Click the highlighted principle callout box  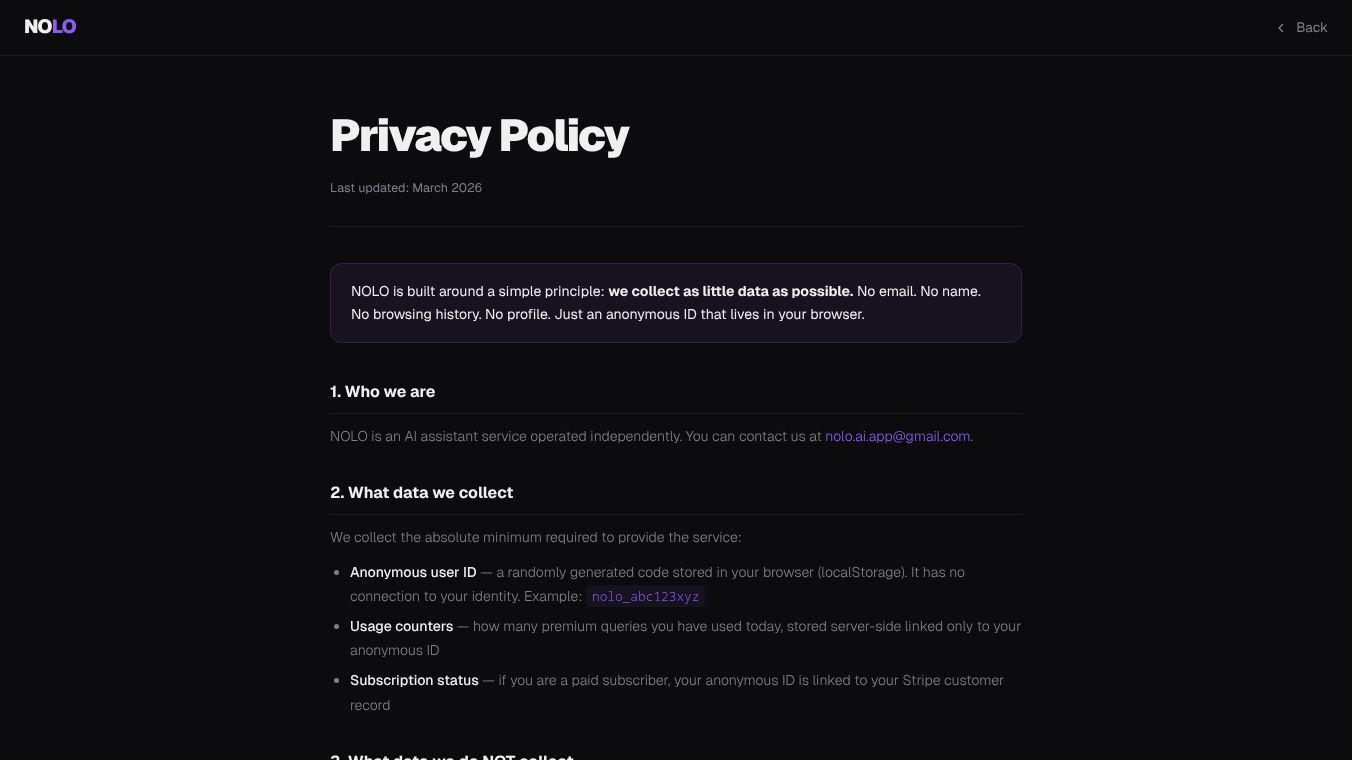[676, 303]
